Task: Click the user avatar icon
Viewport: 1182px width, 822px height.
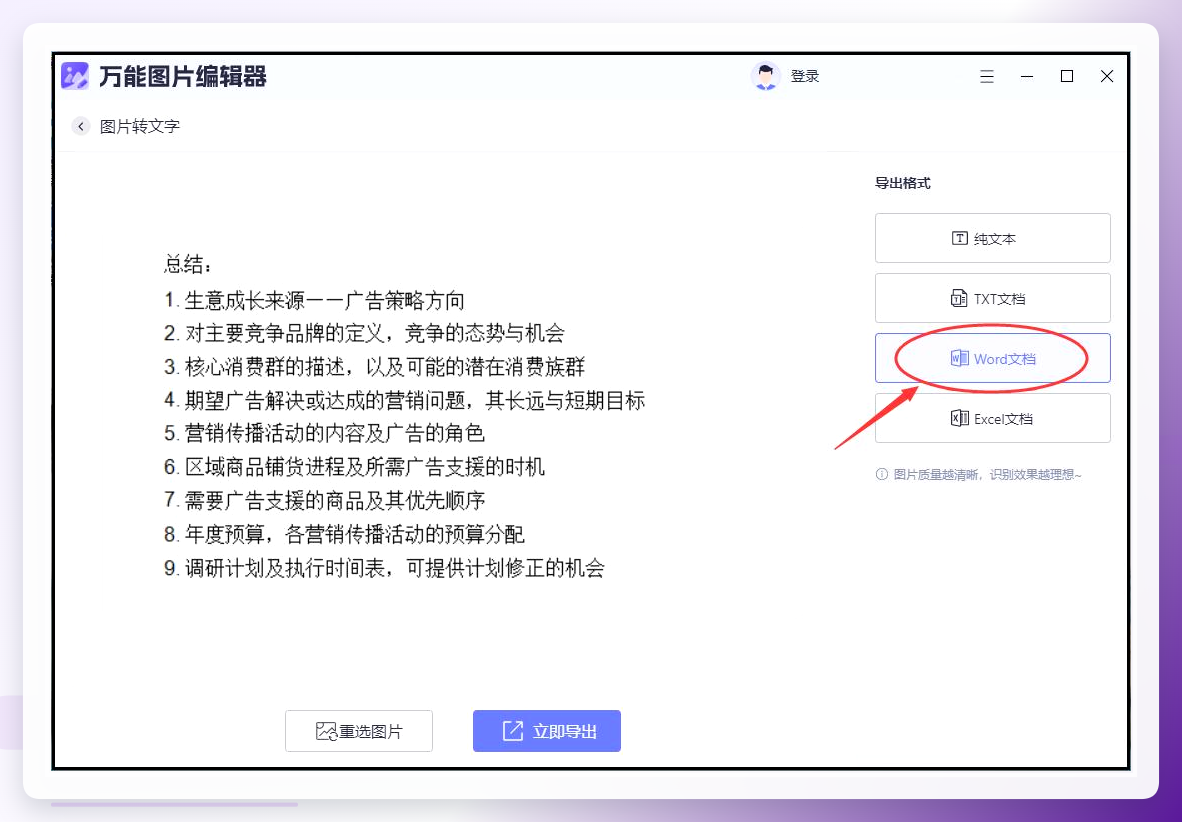Action: click(765, 76)
